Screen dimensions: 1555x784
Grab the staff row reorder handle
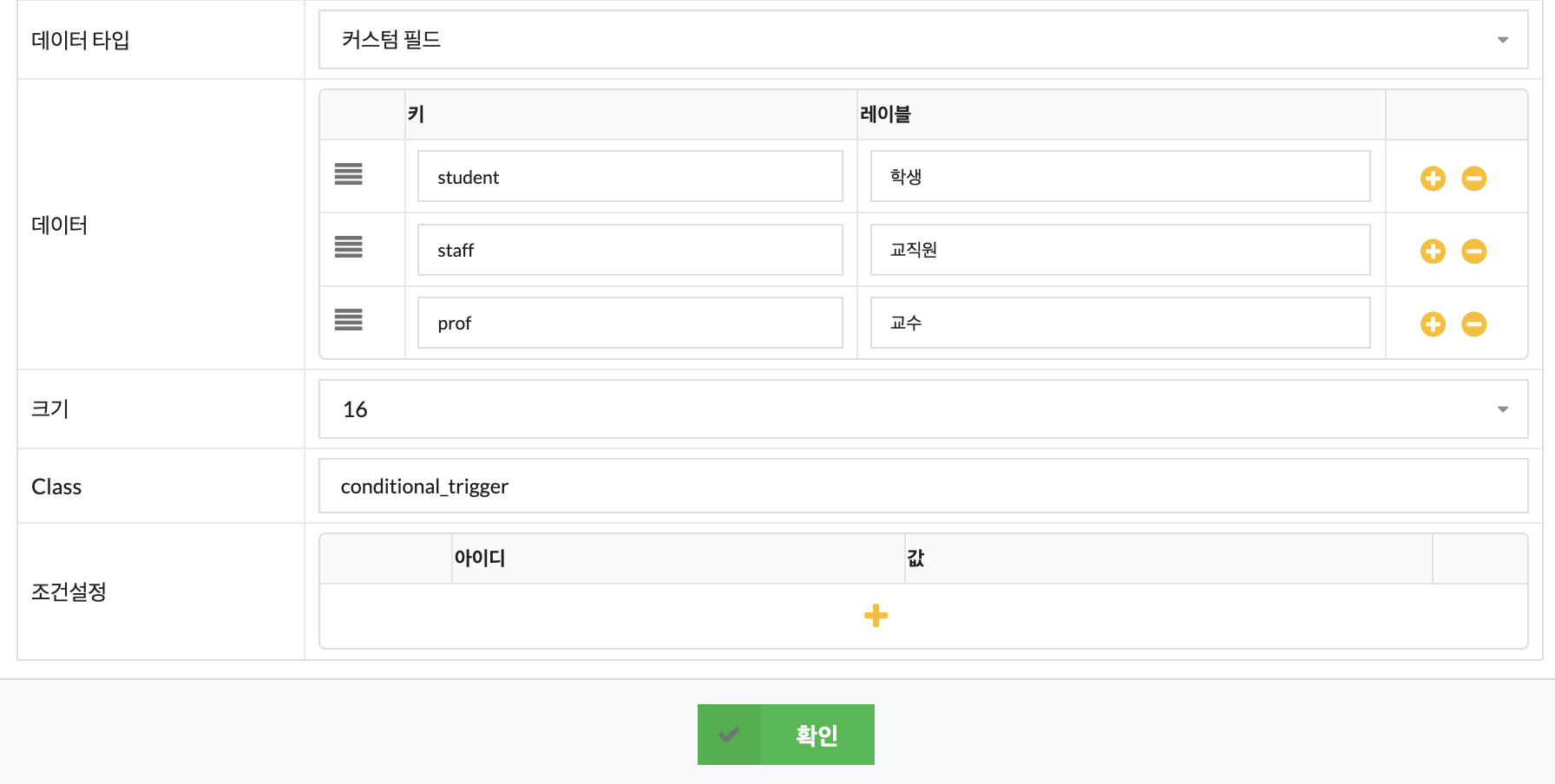pyautogui.click(x=349, y=247)
